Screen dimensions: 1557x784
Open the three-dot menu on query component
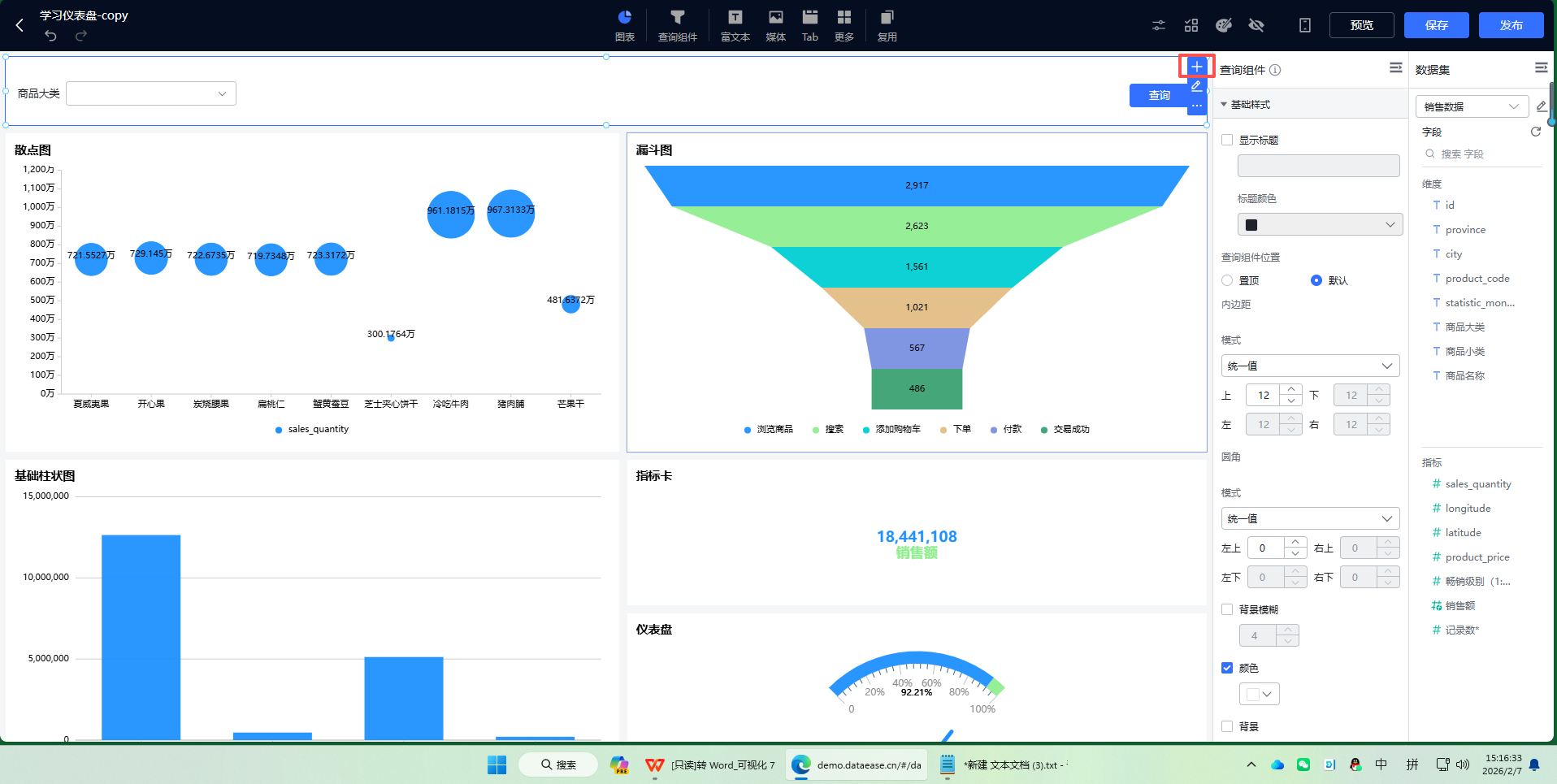tap(1197, 106)
